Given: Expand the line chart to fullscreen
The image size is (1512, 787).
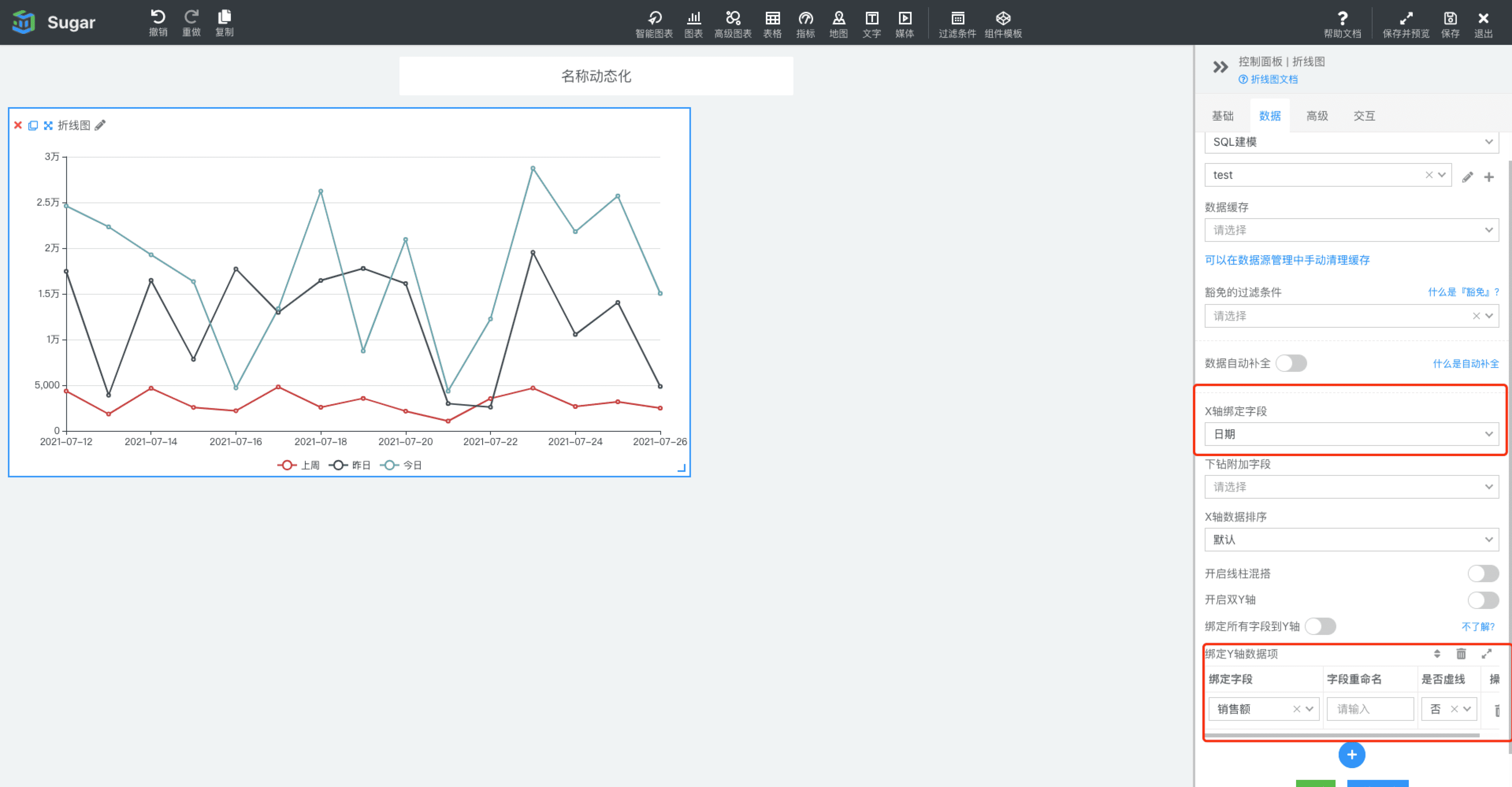Looking at the screenshot, I should pyautogui.click(x=48, y=125).
